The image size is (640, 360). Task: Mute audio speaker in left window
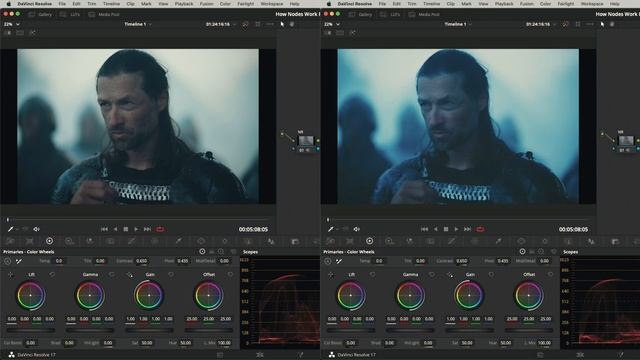point(36,229)
